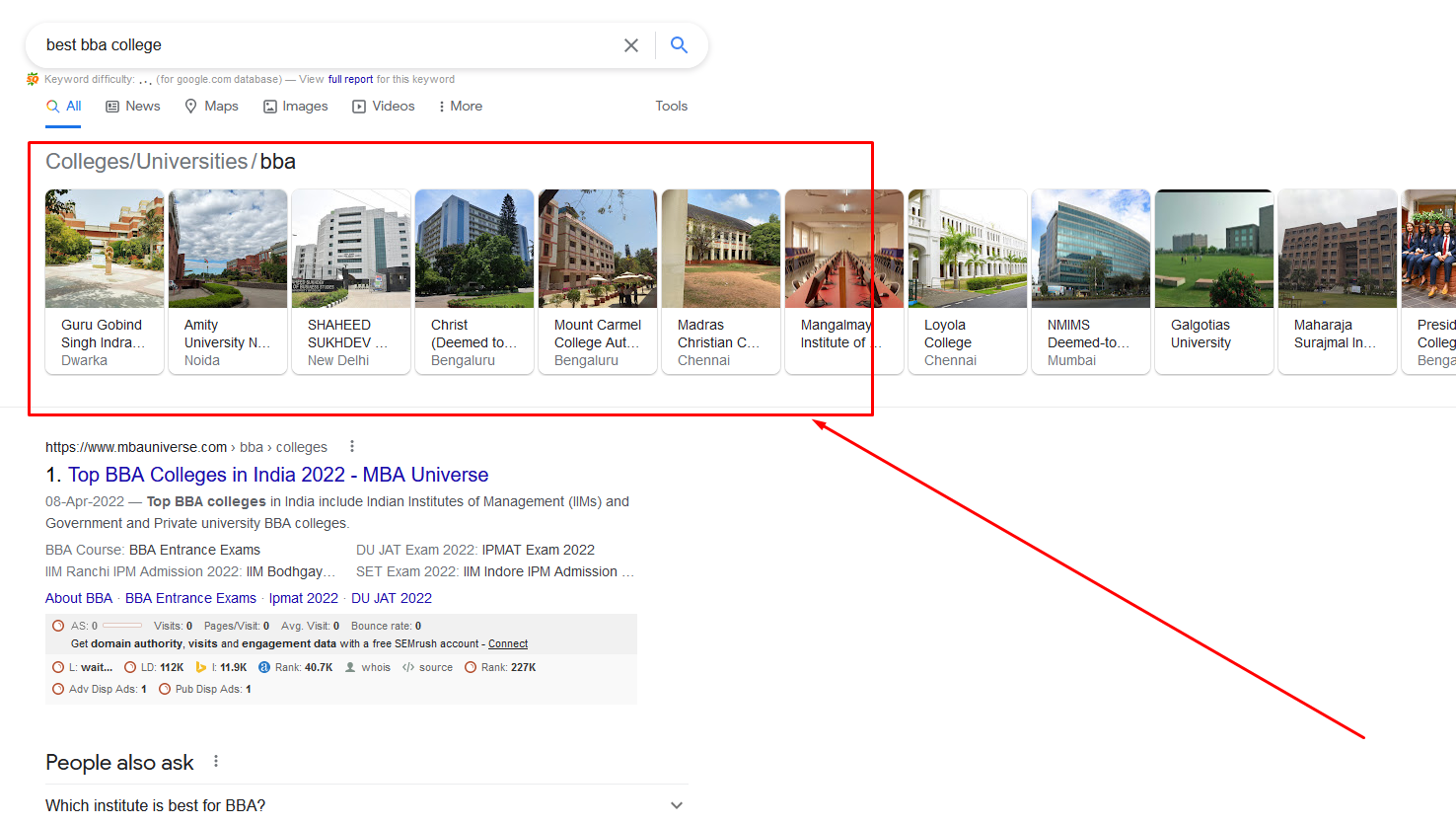Open the search Tools options
1456x825 pixels.
tap(672, 107)
